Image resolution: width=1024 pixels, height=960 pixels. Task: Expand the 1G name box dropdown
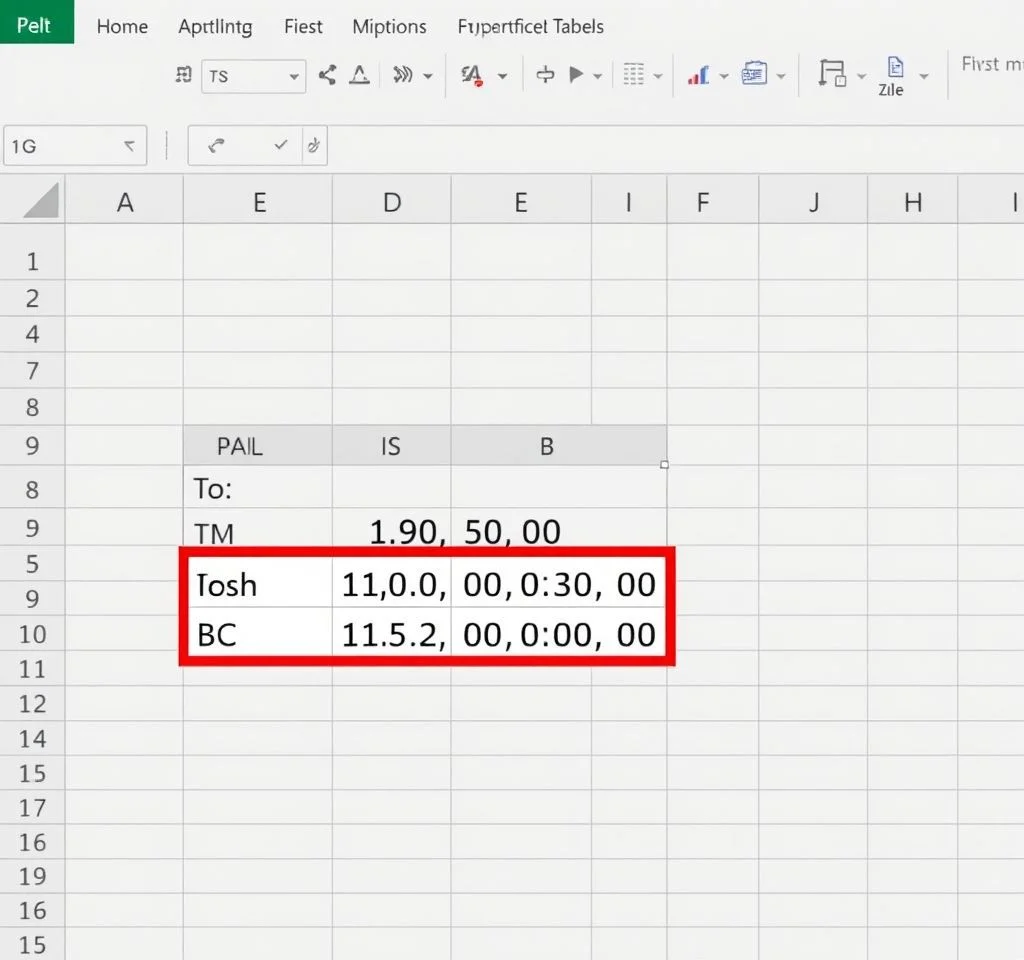point(128,146)
